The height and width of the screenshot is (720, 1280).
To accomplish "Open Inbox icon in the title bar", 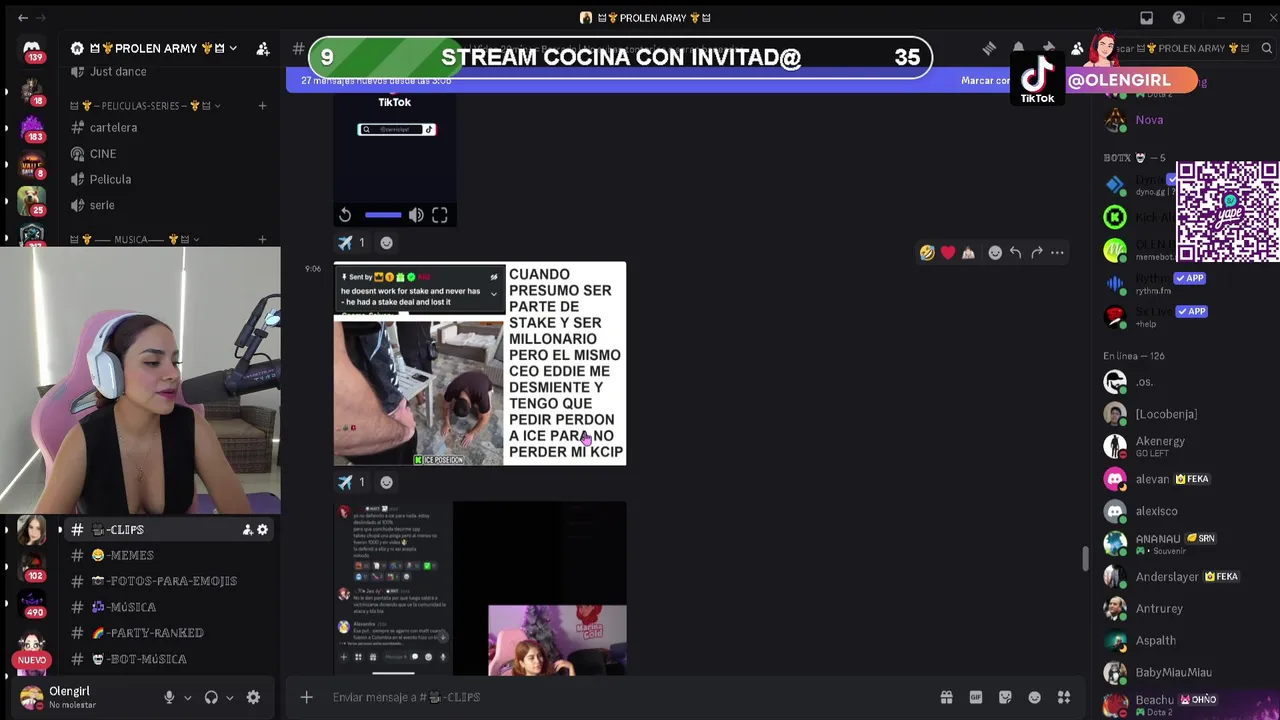I will pyautogui.click(x=1147, y=17).
